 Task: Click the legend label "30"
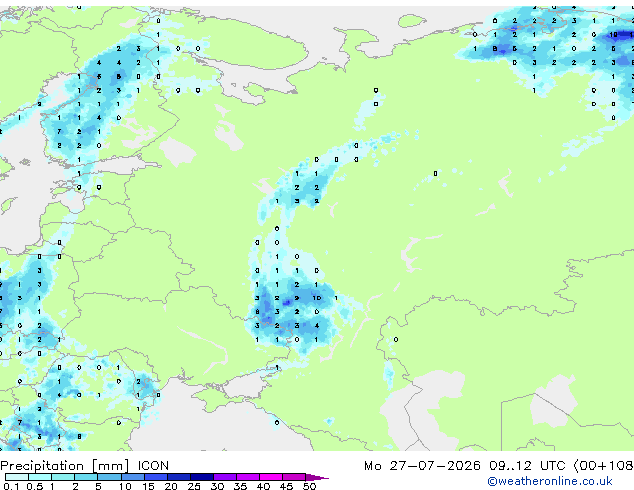[x=217, y=486]
